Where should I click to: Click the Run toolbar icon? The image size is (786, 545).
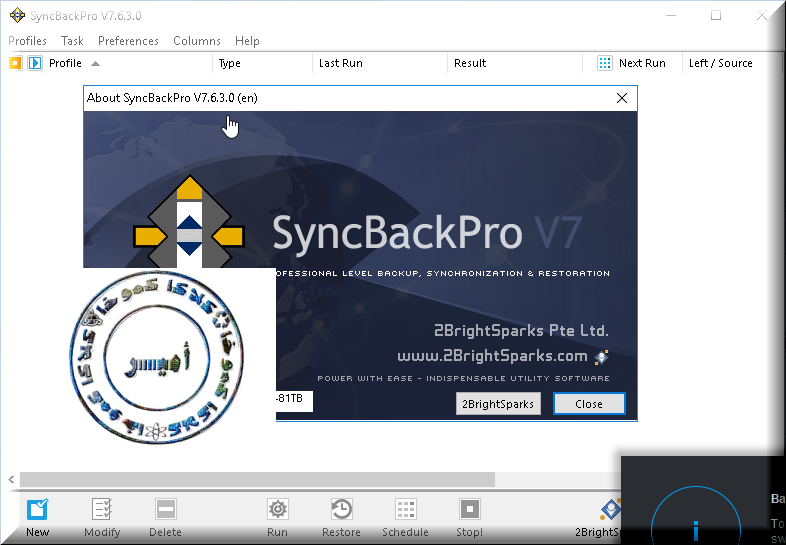(x=278, y=510)
